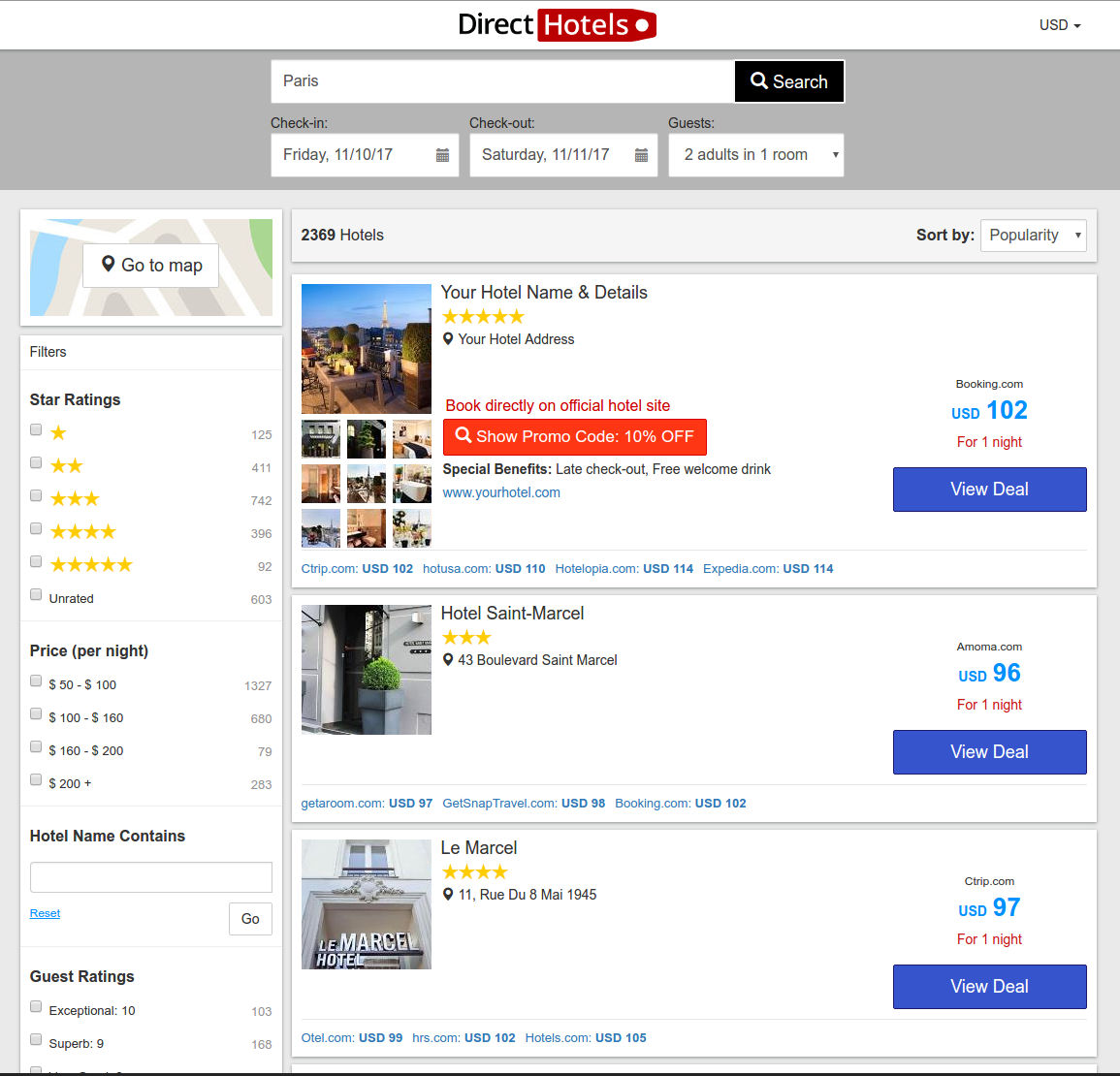Click the Go button under Hotel Name Contains
The height and width of the screenshot is (1076, 1120).
click(x=250, y=919)
